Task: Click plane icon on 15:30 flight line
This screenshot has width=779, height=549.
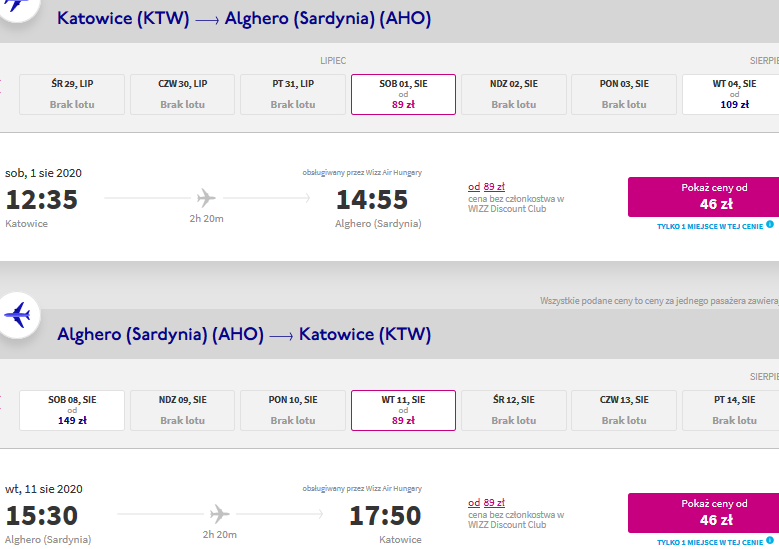Action: 220,514
